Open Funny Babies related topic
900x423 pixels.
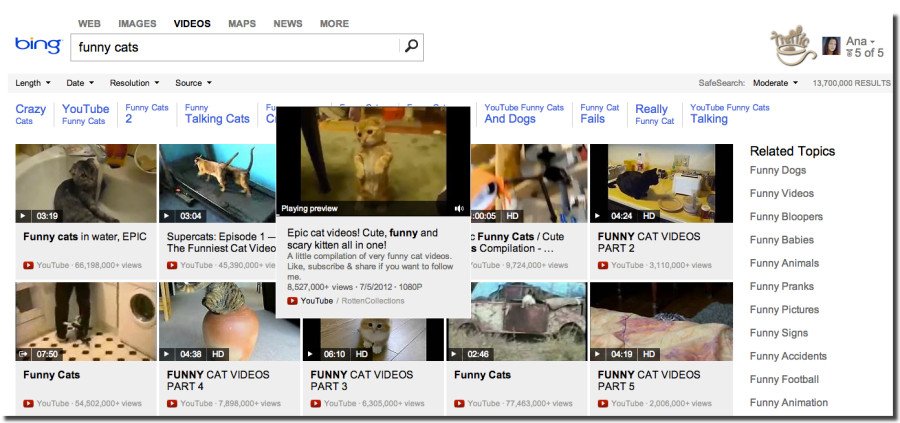(782, 240)
